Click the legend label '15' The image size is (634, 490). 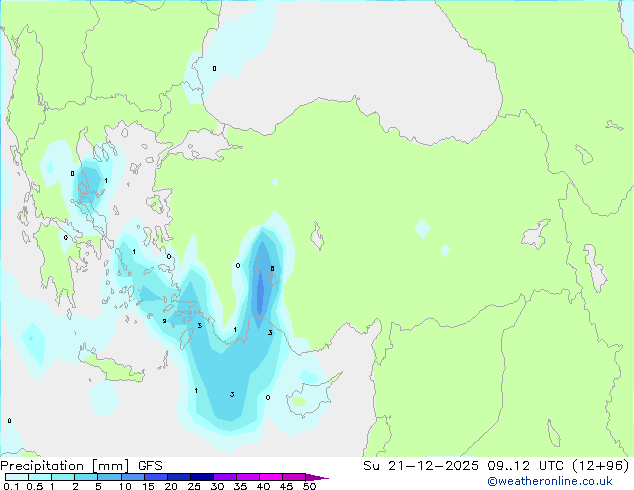[148, 486]
